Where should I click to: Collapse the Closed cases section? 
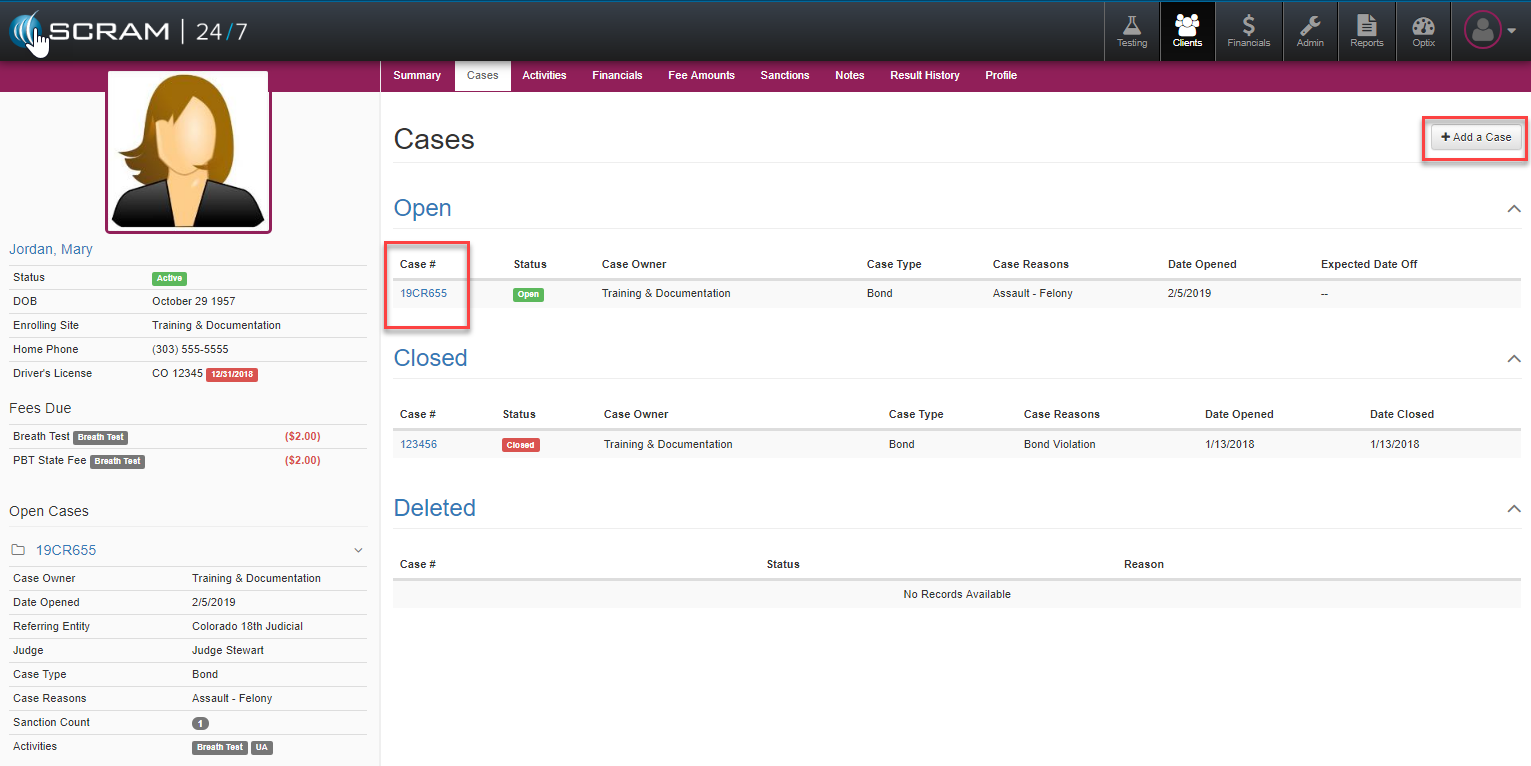click(x=1513, y=359)
